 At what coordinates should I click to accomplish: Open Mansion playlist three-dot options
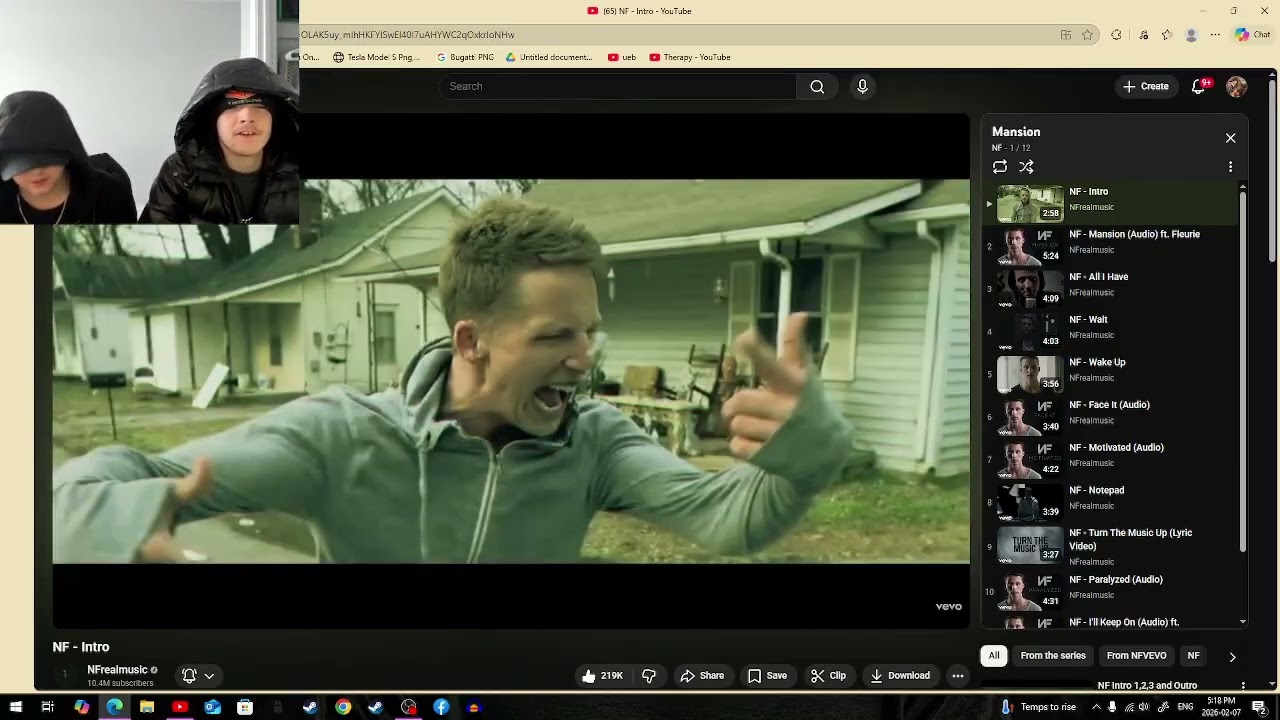pyautogui.click(x=1230, y=167)
